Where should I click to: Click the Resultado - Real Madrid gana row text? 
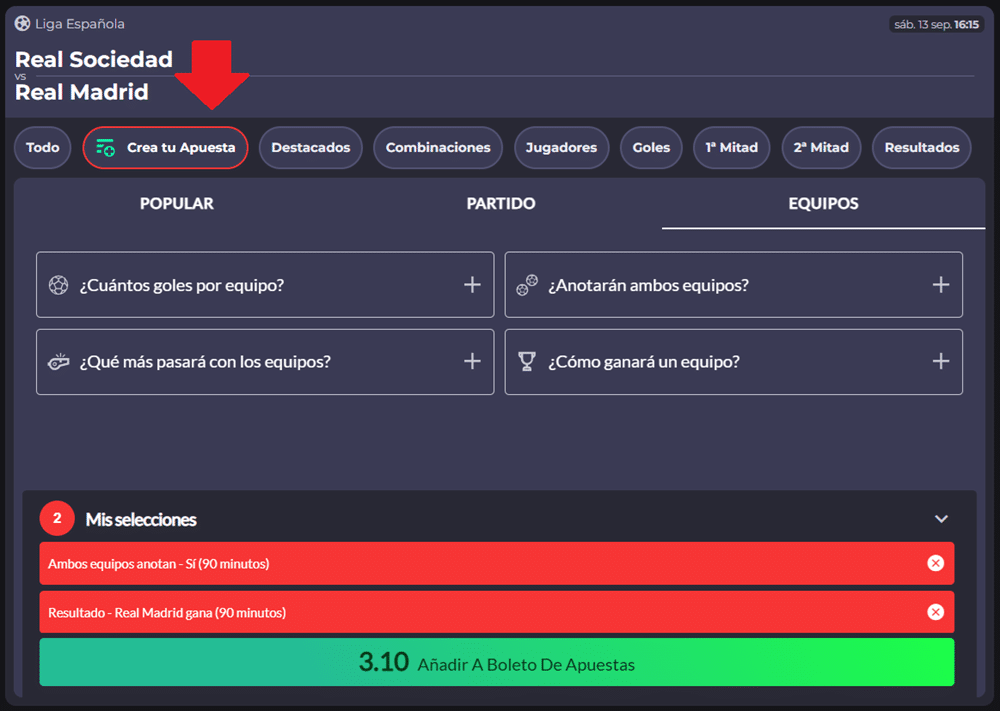click(167, 613)
